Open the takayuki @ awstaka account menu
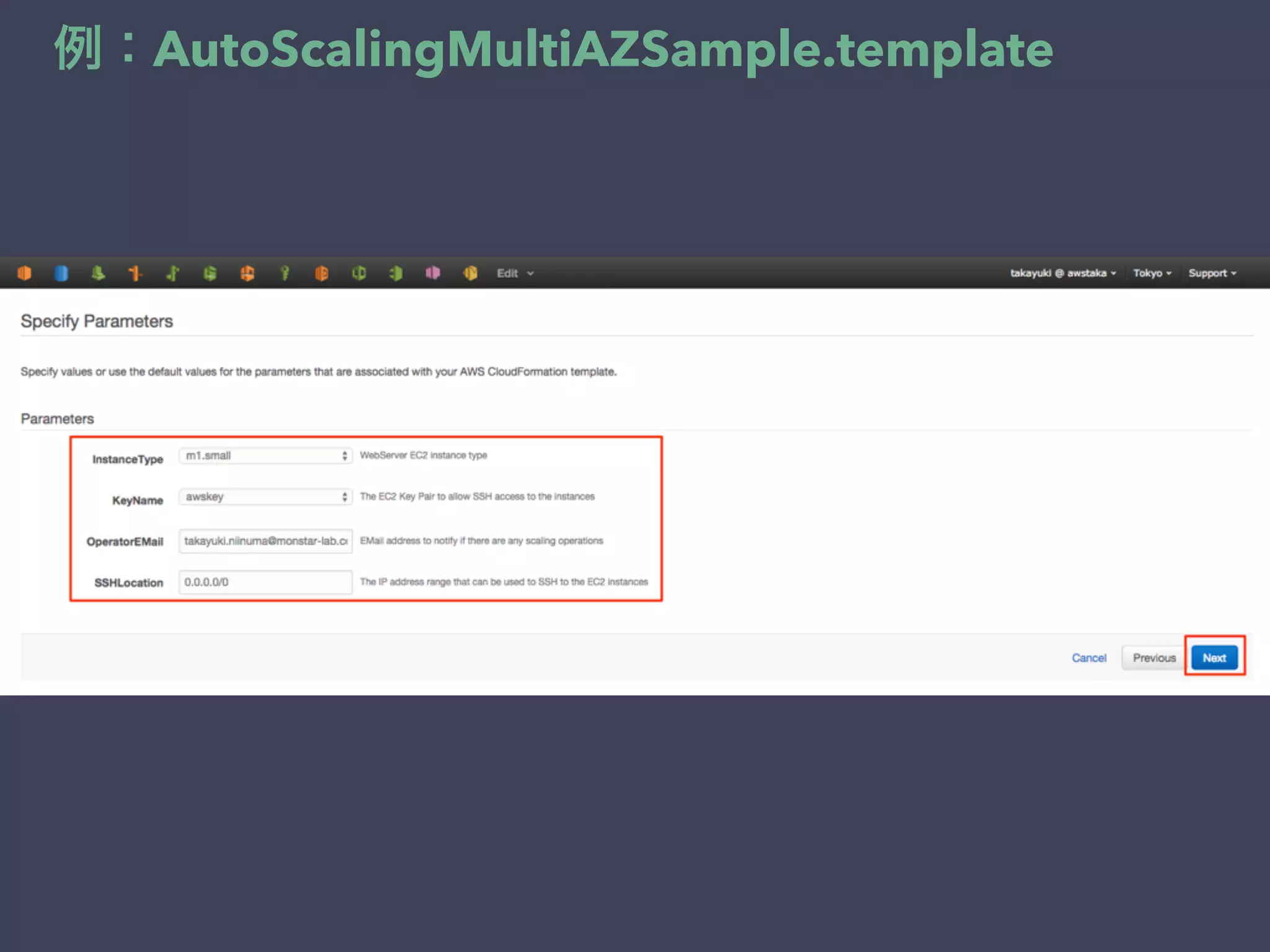Image resolution: width=1270 pixels, height=952 pixels. (x=1063, y=273)
